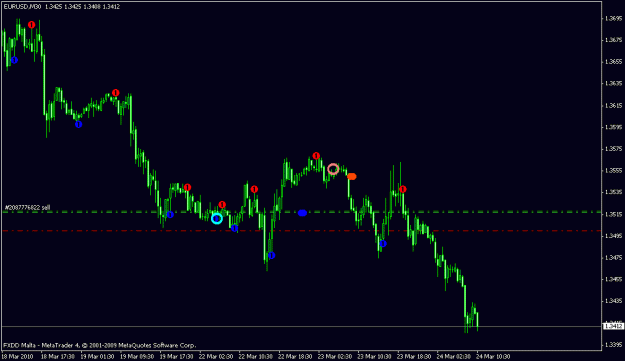The height and width of the screenshot is (361, 625).
Task: Select red marker near 23 Mar 18:30 at 1.3538
Action: [x=403, y=189]
